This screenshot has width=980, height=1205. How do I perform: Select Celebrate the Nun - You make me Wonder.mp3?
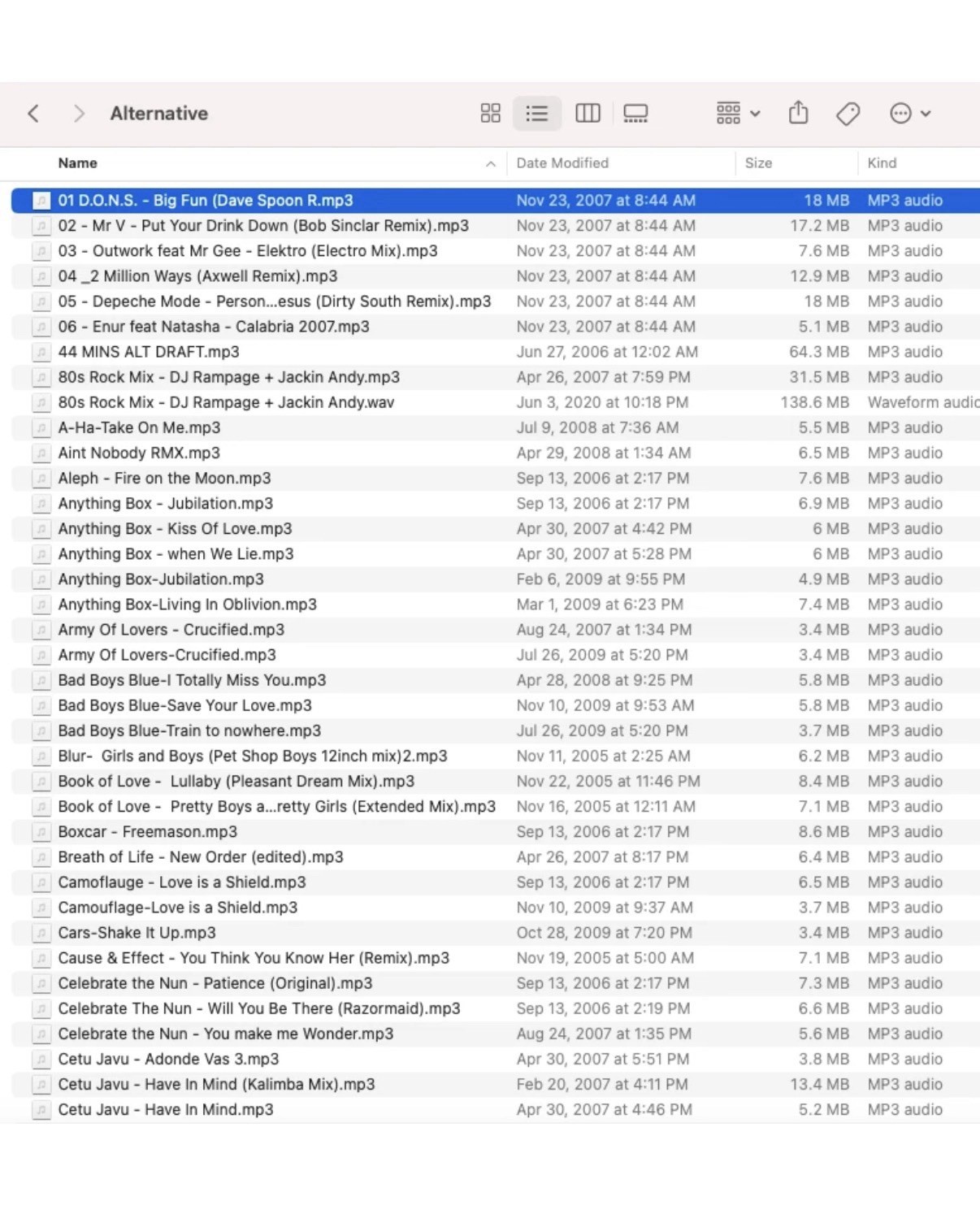coord(226,1034)
